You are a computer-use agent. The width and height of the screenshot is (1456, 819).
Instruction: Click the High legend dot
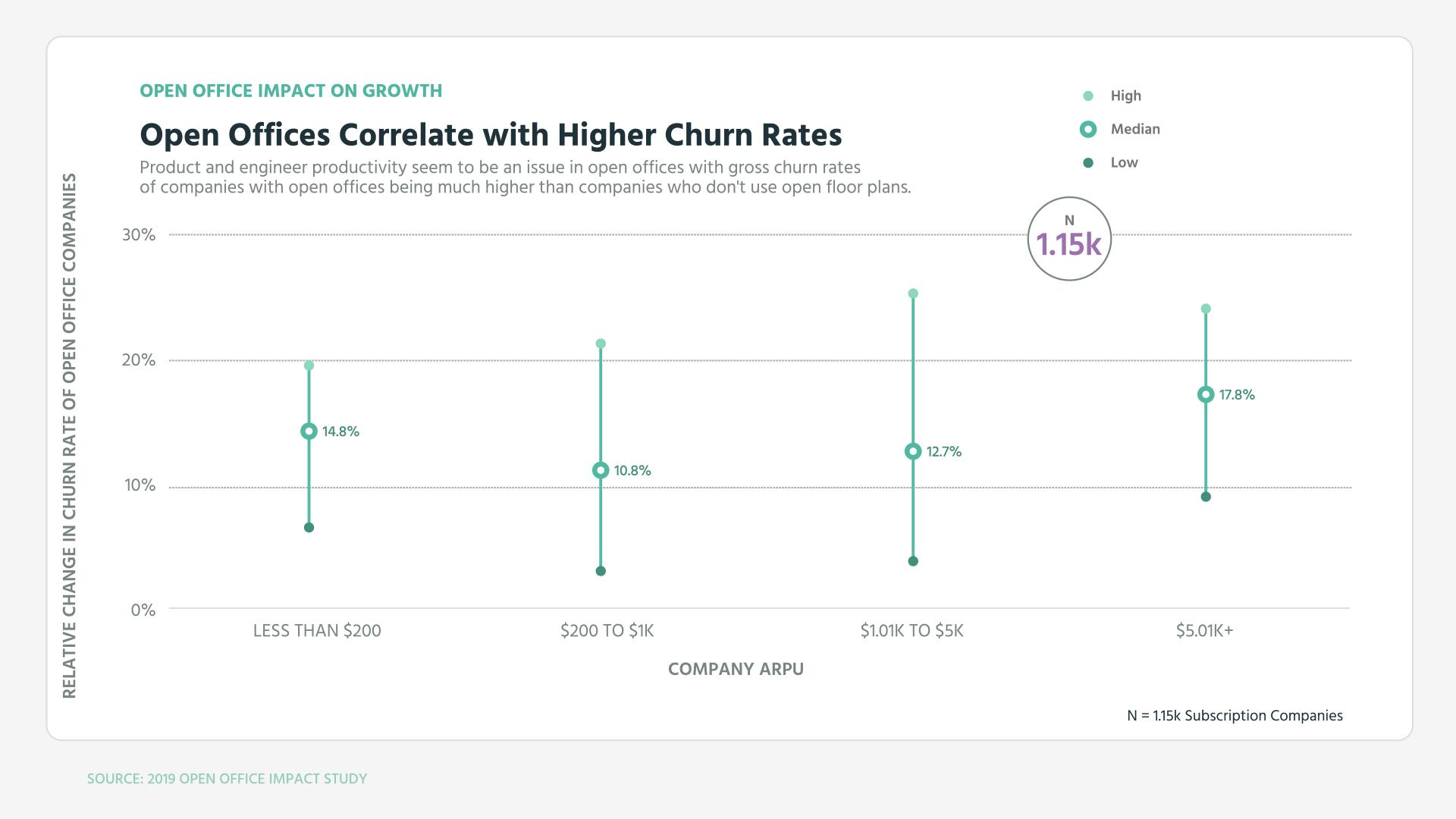tap(1088, 96)
